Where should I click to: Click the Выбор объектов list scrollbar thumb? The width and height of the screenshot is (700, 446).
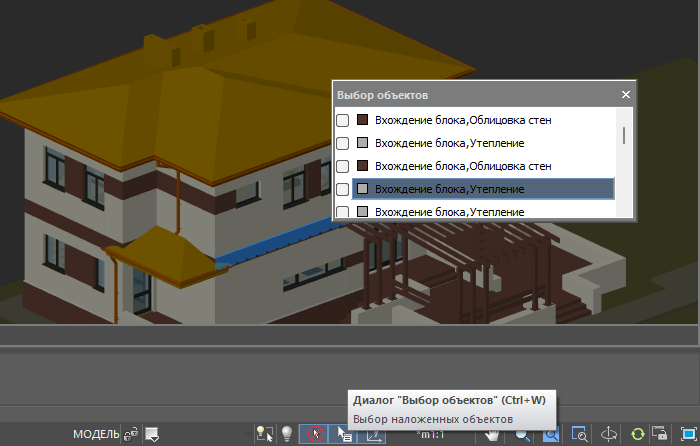(x=624, y=135)
